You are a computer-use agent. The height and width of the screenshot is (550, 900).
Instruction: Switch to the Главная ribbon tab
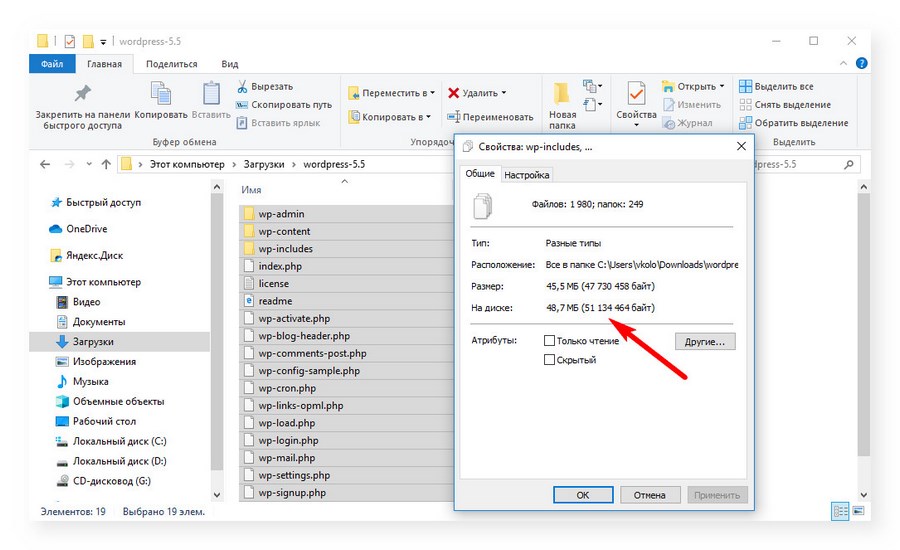[x=104, y=64]
